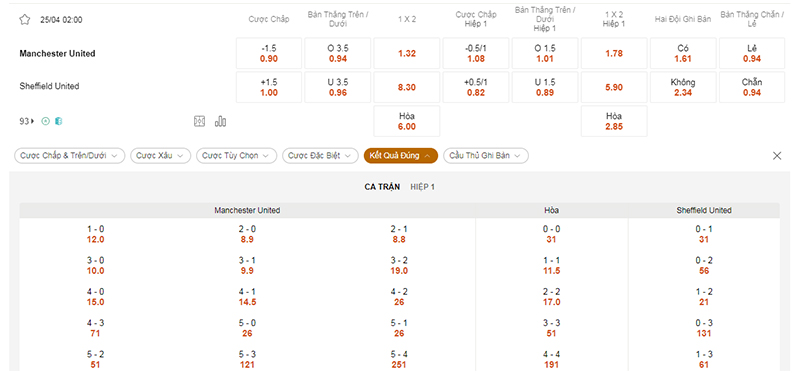The width and height of the screenshot is (800, 373).
Task: Click the green circled A icon
Action: [x=45, y=121]
